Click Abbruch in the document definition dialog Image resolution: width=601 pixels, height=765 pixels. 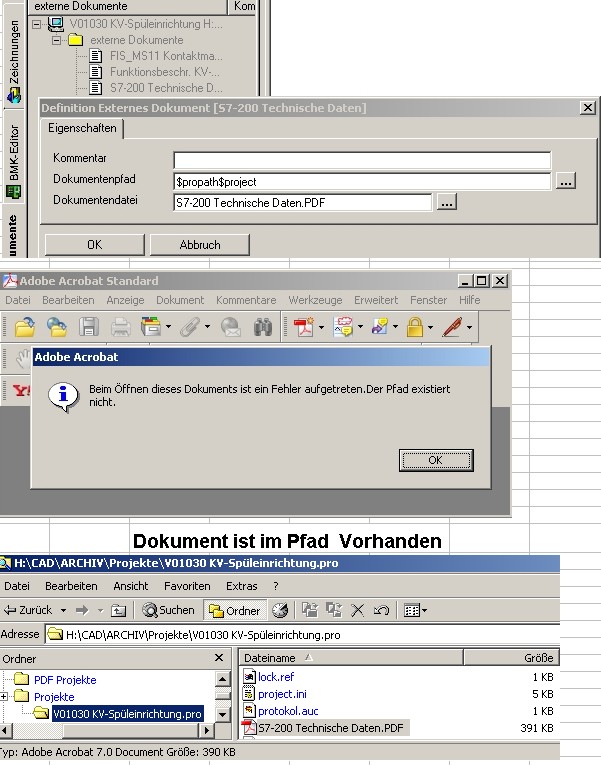pos(200,244)
